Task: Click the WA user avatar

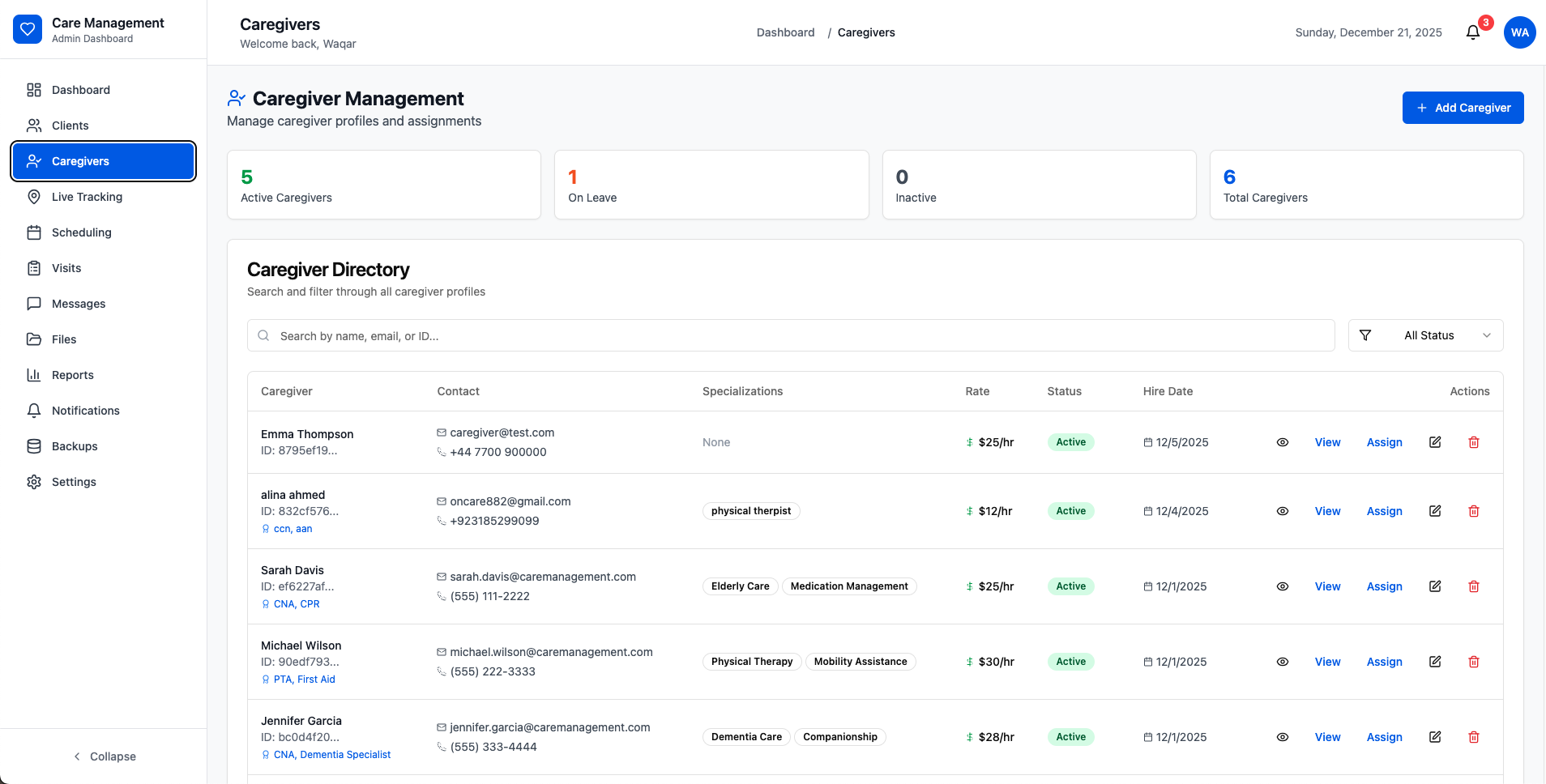Action: (1519, 32)
